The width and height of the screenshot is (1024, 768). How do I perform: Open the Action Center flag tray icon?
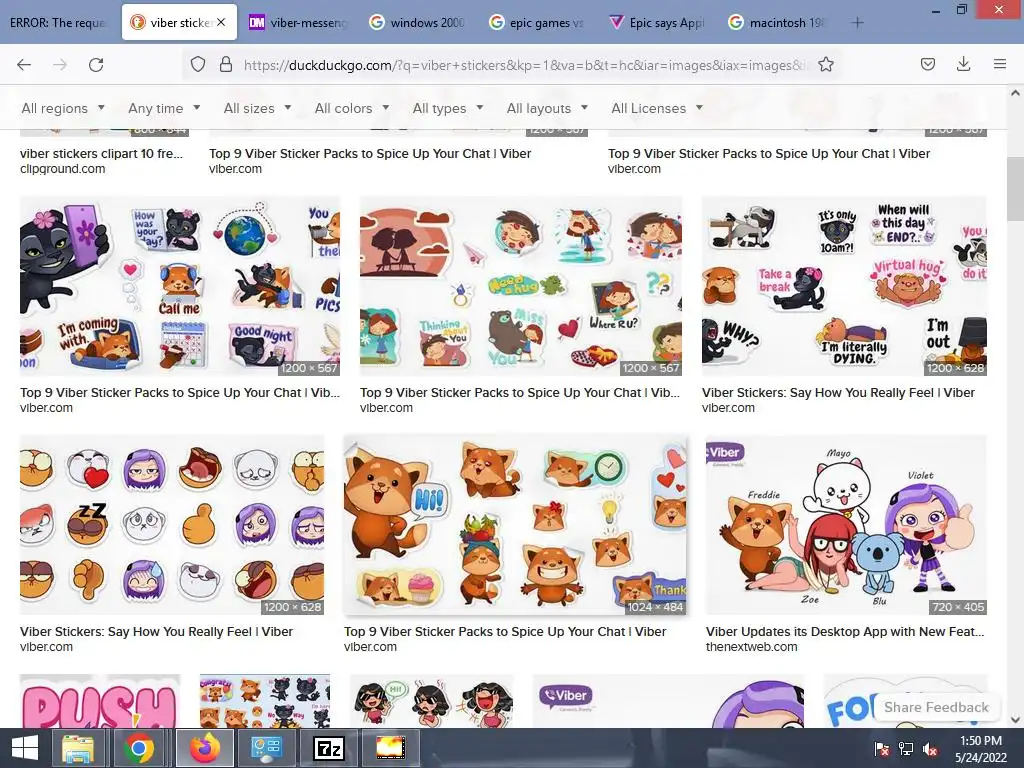(x=881, y=748)
